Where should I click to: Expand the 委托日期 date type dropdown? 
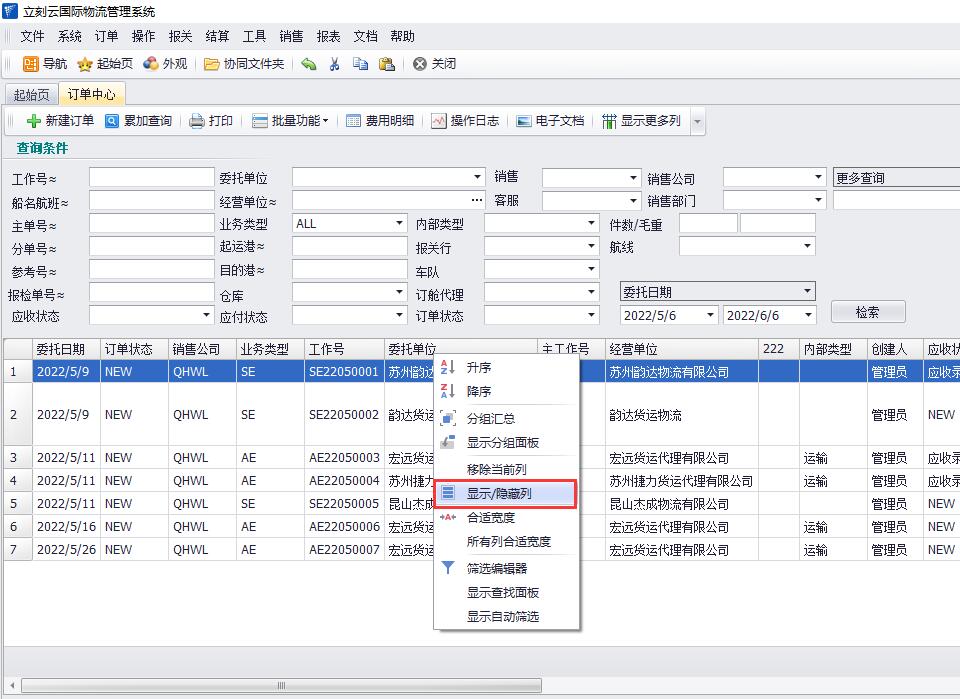(808, 292)
